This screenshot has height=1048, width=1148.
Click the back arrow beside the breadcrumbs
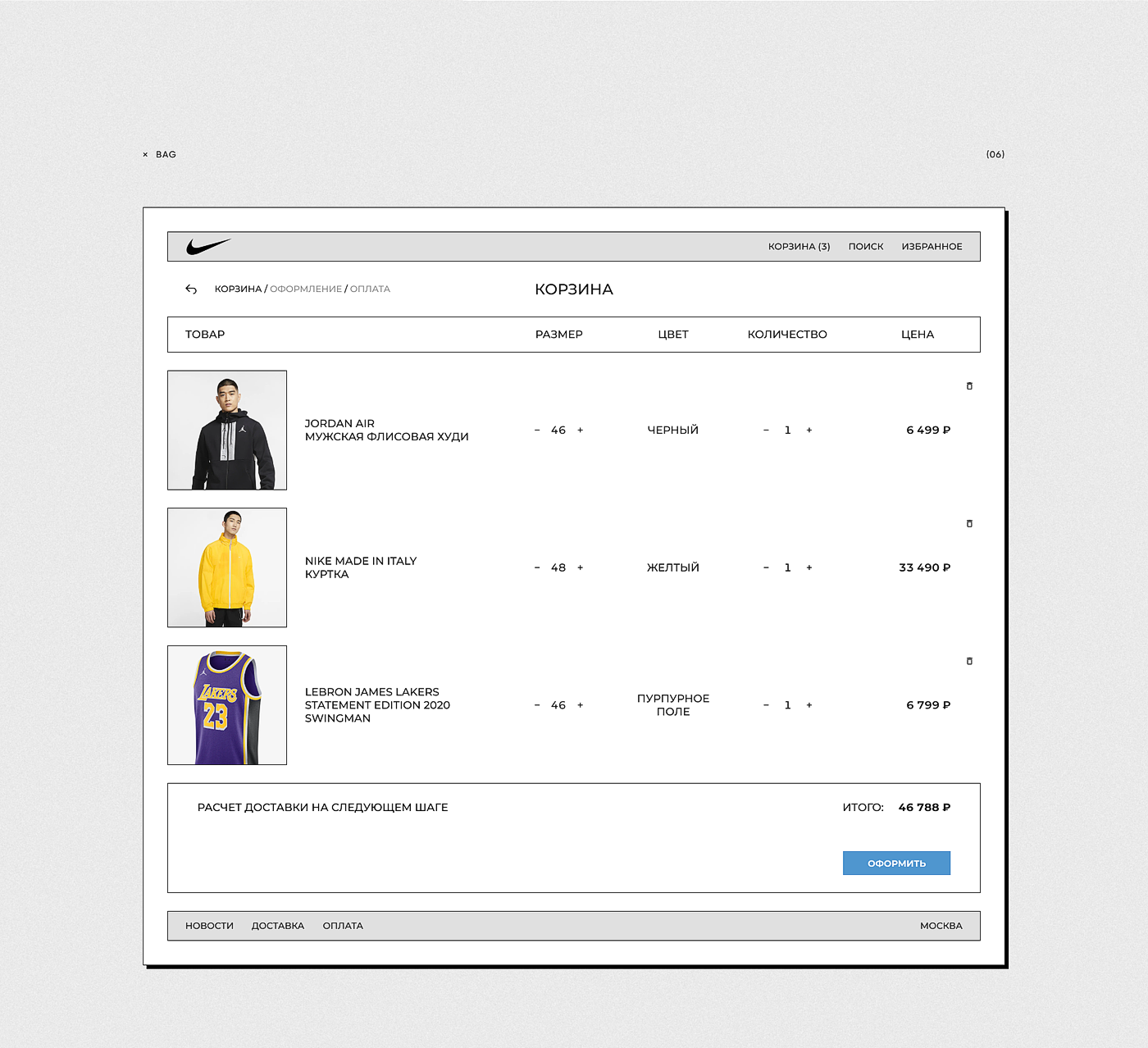[x=191, y=289]
